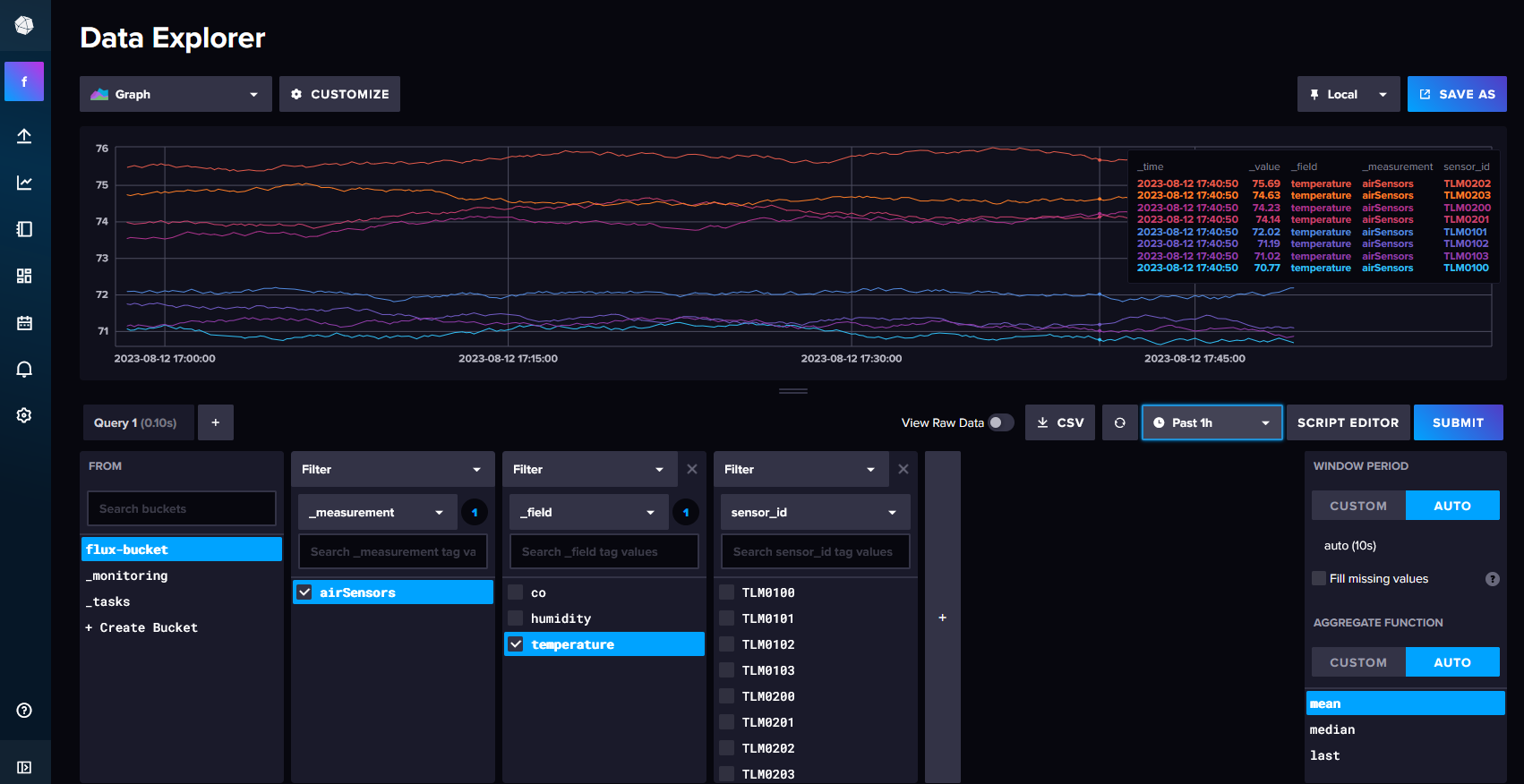
Task: Click the refresh query icon button
Action: (x=1120, y=422)
